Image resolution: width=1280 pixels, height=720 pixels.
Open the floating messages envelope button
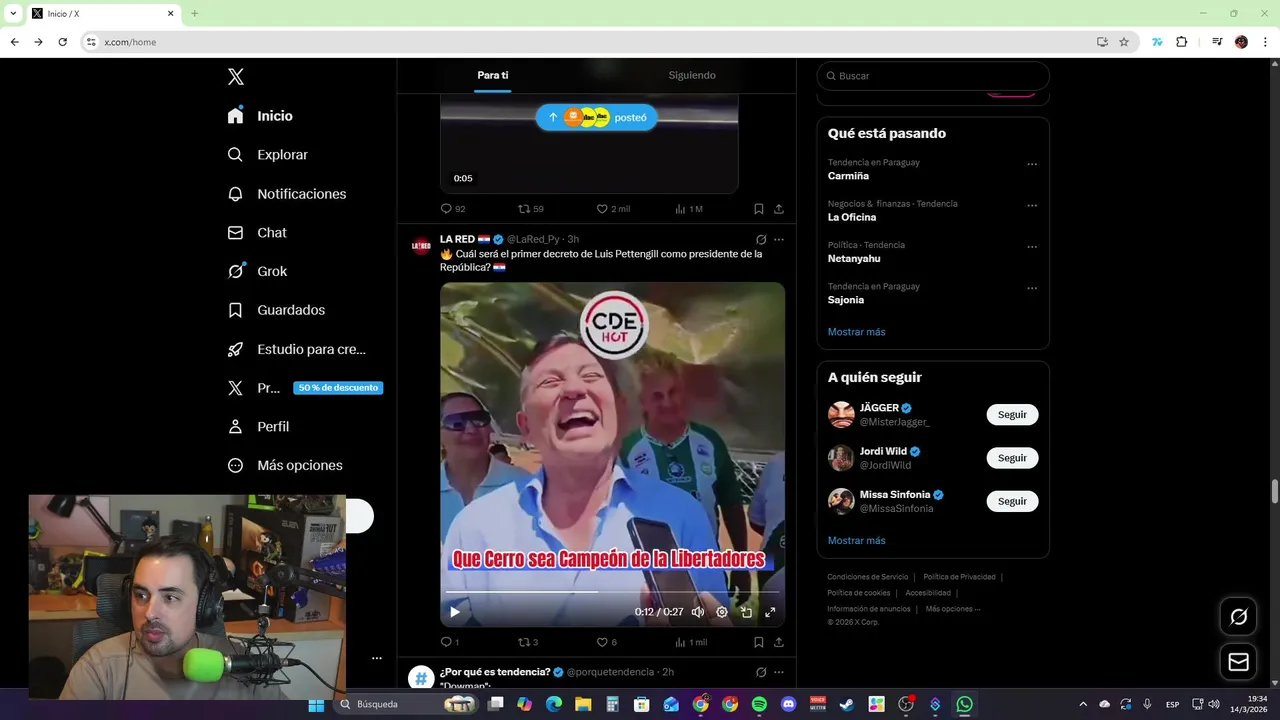pos(1238,662)
